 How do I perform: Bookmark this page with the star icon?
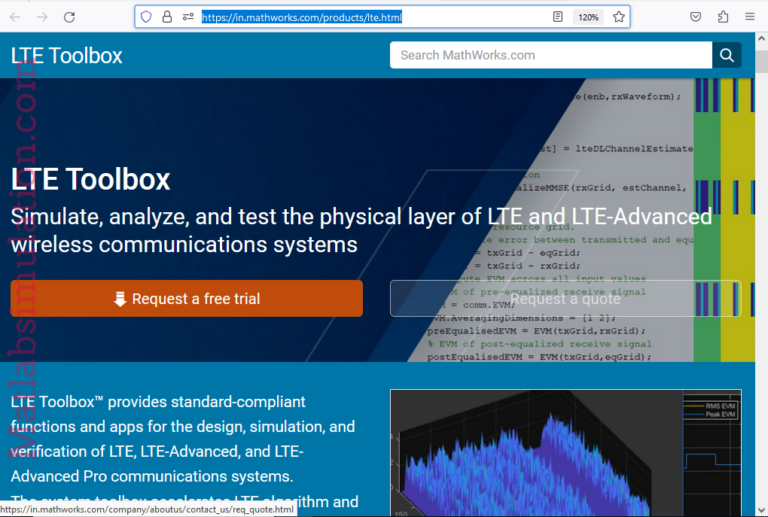(x=619, y=17)
